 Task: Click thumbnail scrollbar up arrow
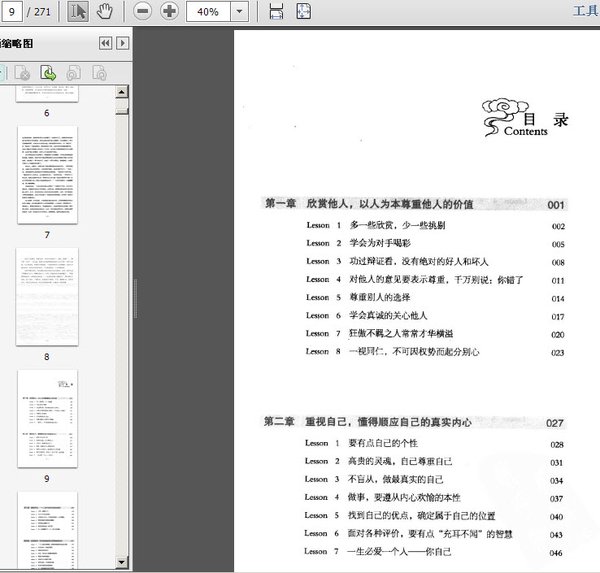(122, 92)
